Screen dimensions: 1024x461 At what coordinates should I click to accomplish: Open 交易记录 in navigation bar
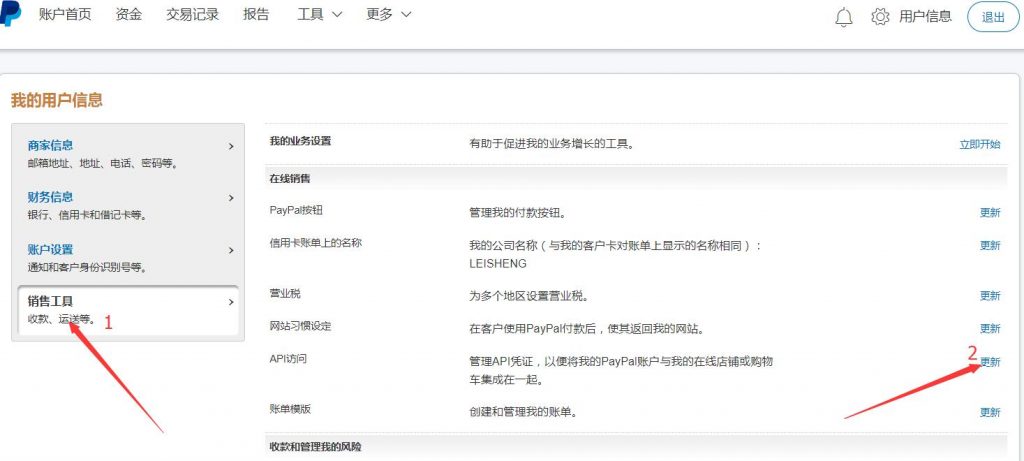[192, 15]
